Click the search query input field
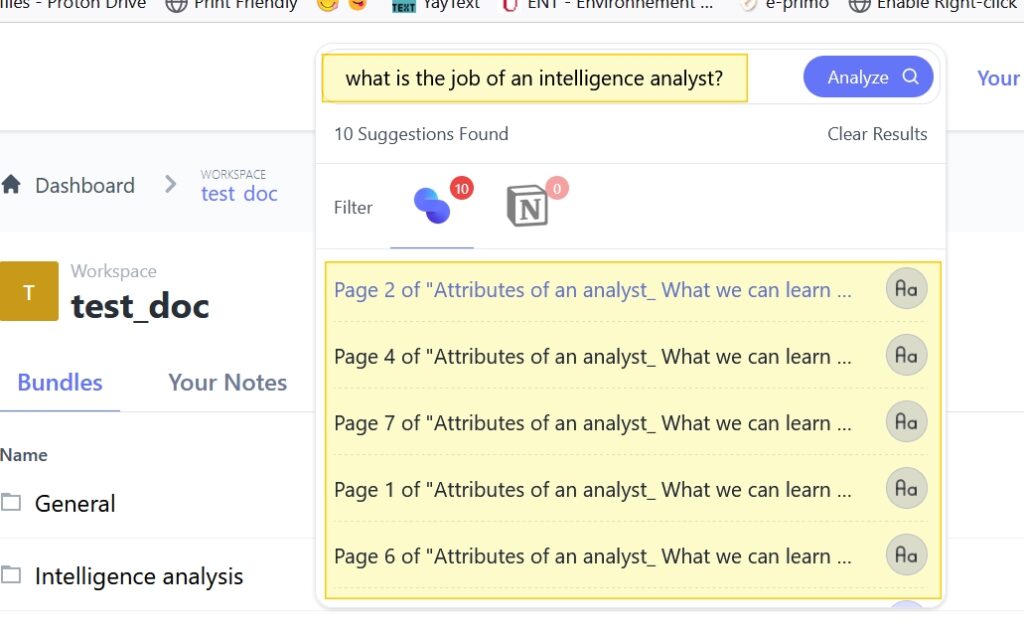The width and height of the screenshot is (1024, 634). (x=533, y=78)
